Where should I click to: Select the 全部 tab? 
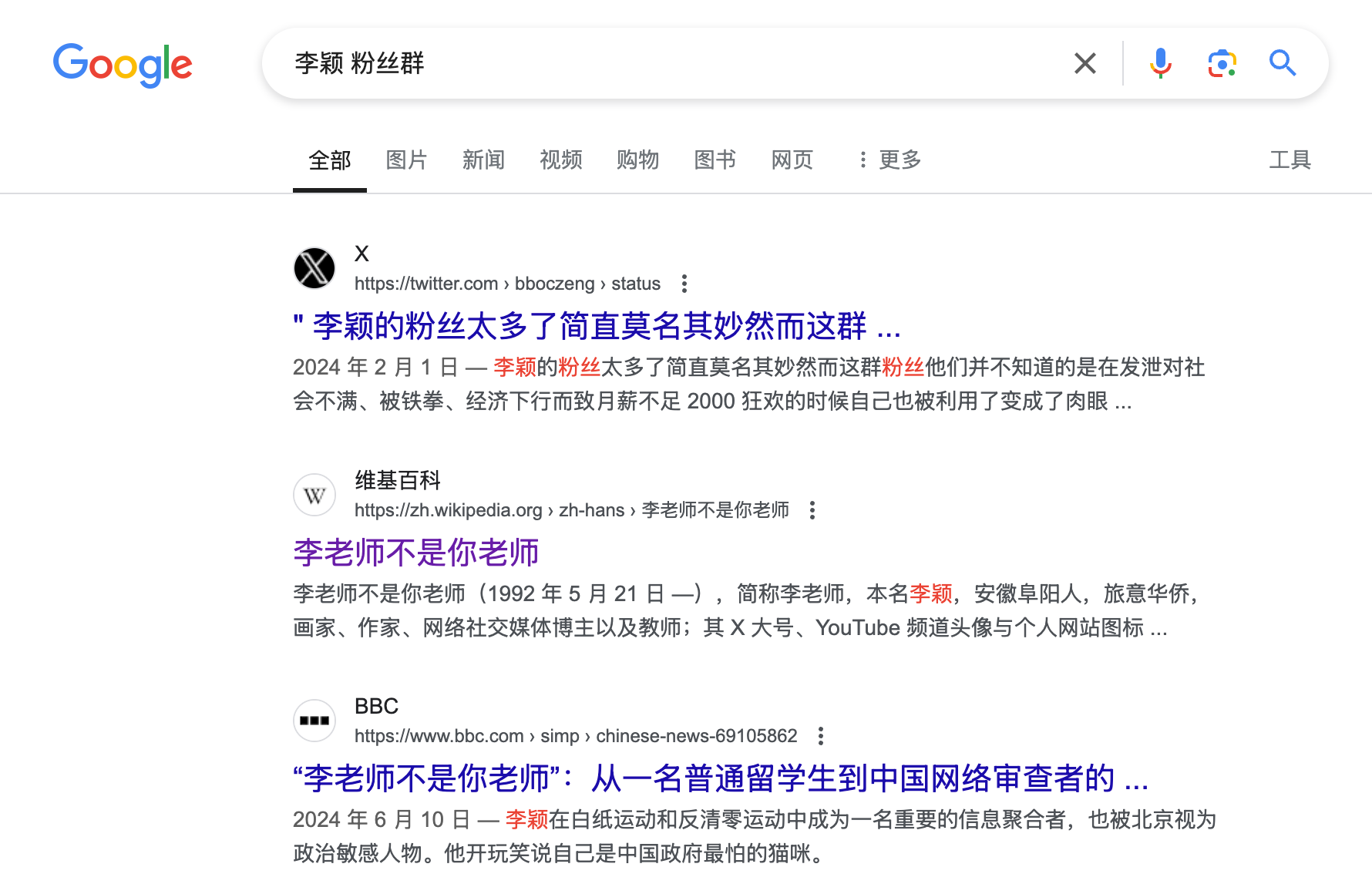(330, 160)
